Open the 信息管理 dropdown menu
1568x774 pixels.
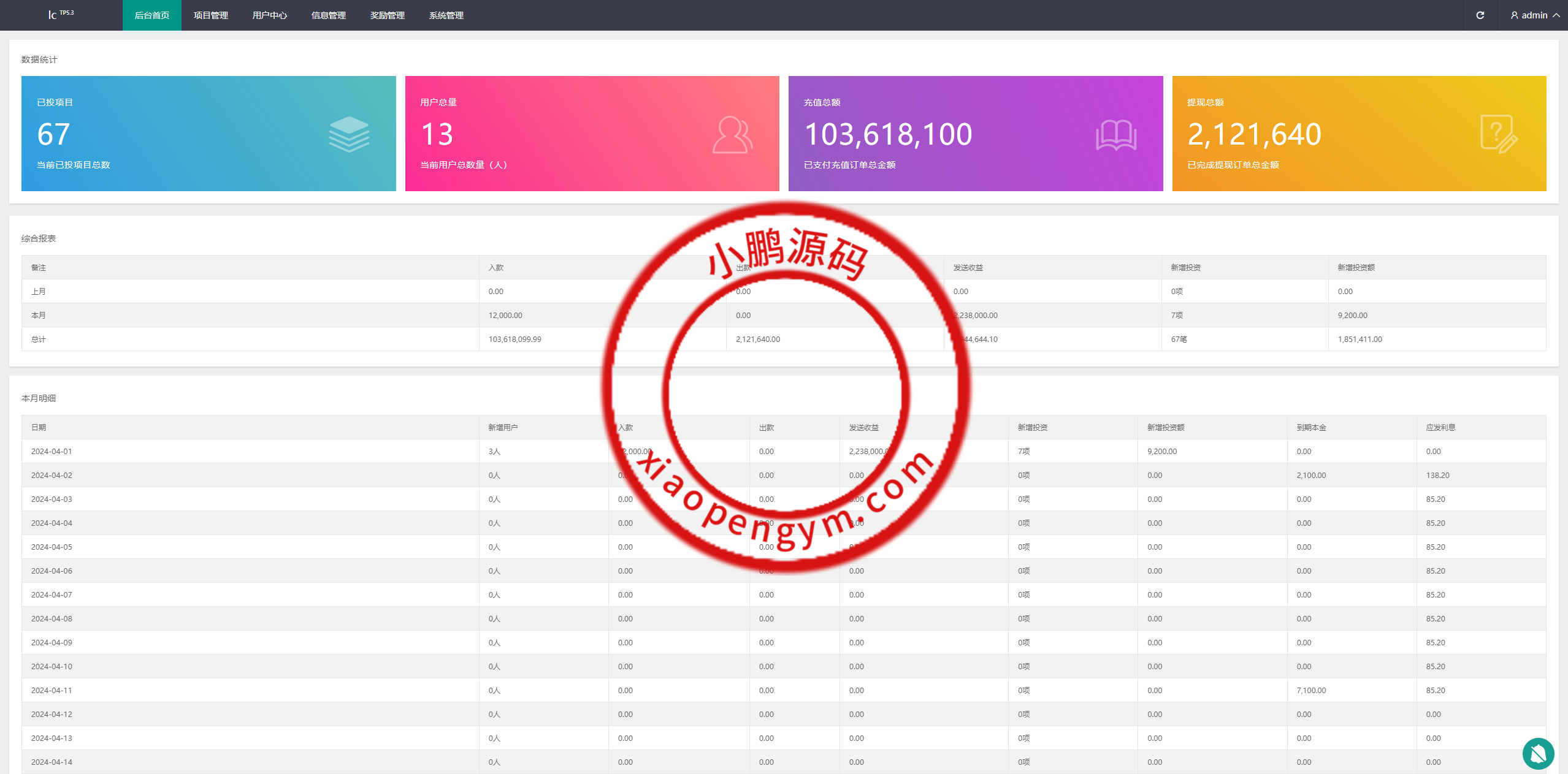329,15
